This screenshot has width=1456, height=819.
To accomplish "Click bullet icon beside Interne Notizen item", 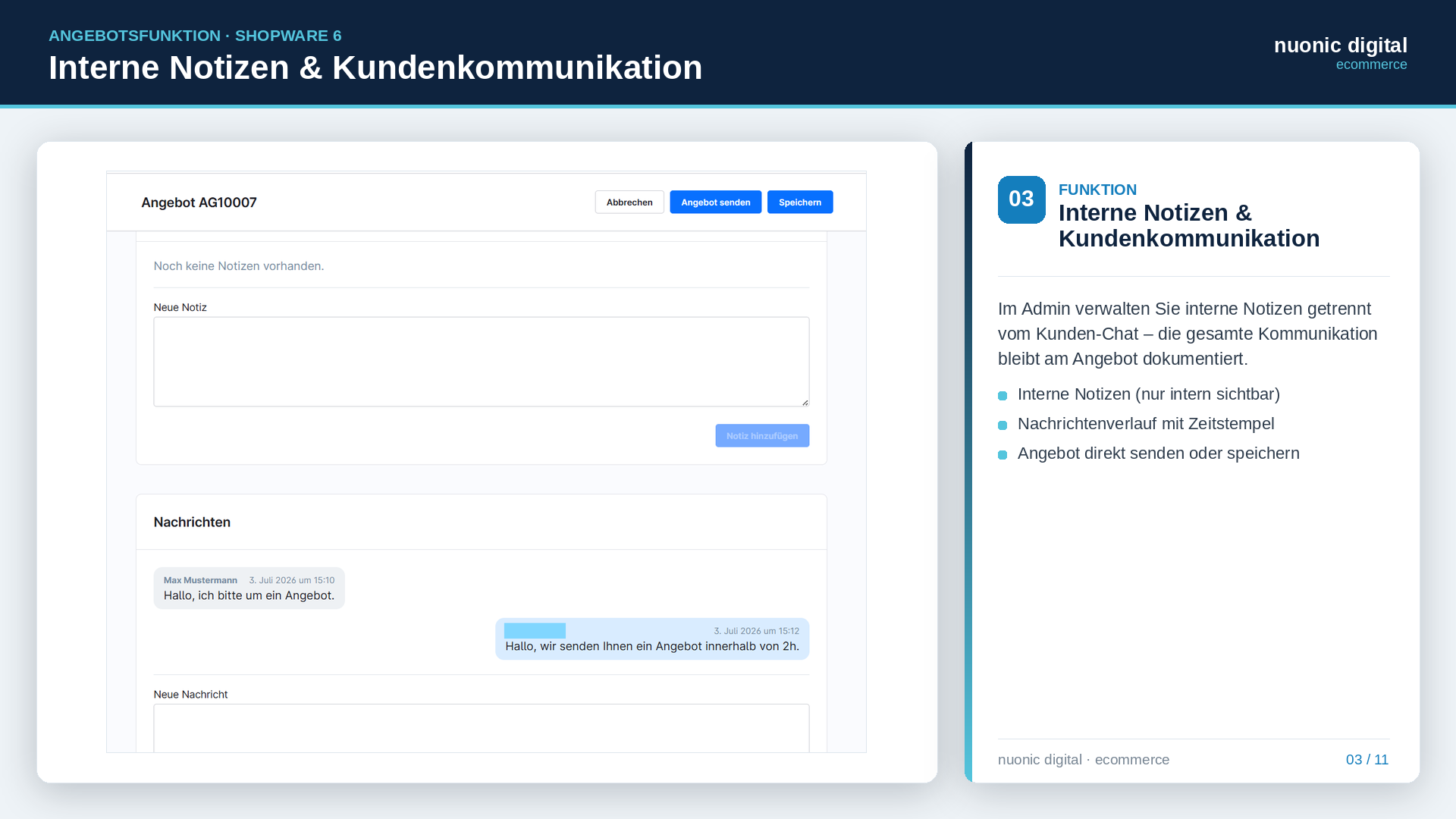I will (1003, 396).
